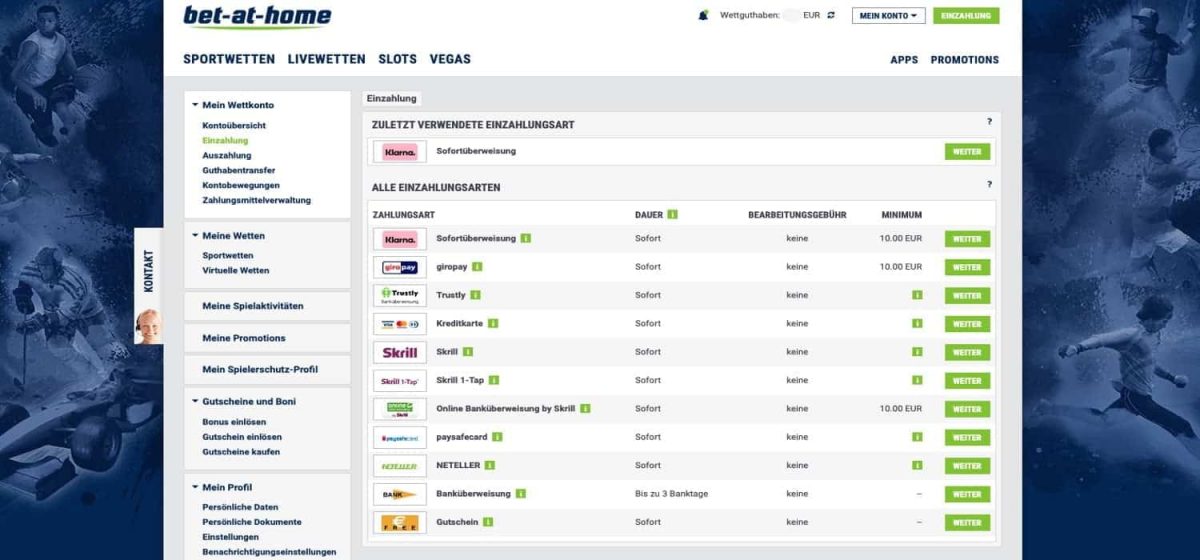The image size is (1200, 560).
Task: Click the Klarna logo in last-used payment
Action: pyautogui.click(x=400, y=152)
